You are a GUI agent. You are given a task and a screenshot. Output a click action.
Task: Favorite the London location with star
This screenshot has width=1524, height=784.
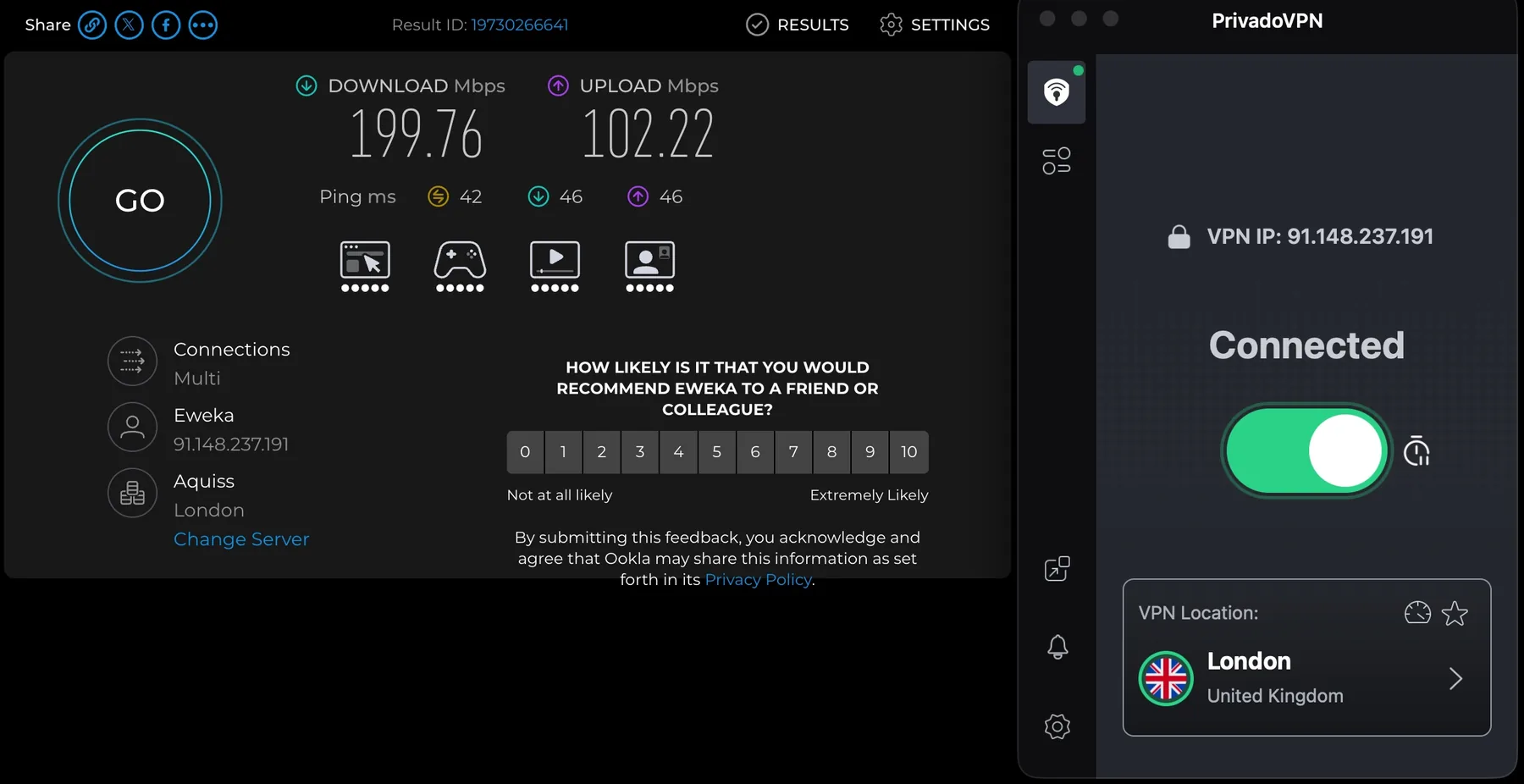(1455, 613)
